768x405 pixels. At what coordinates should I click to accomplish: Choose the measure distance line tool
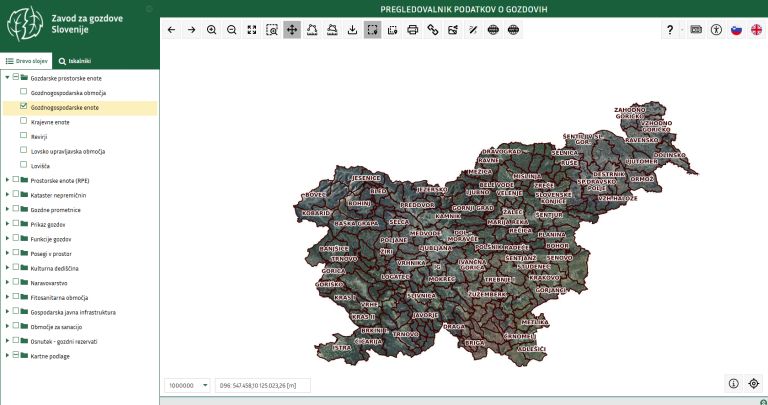312,30
